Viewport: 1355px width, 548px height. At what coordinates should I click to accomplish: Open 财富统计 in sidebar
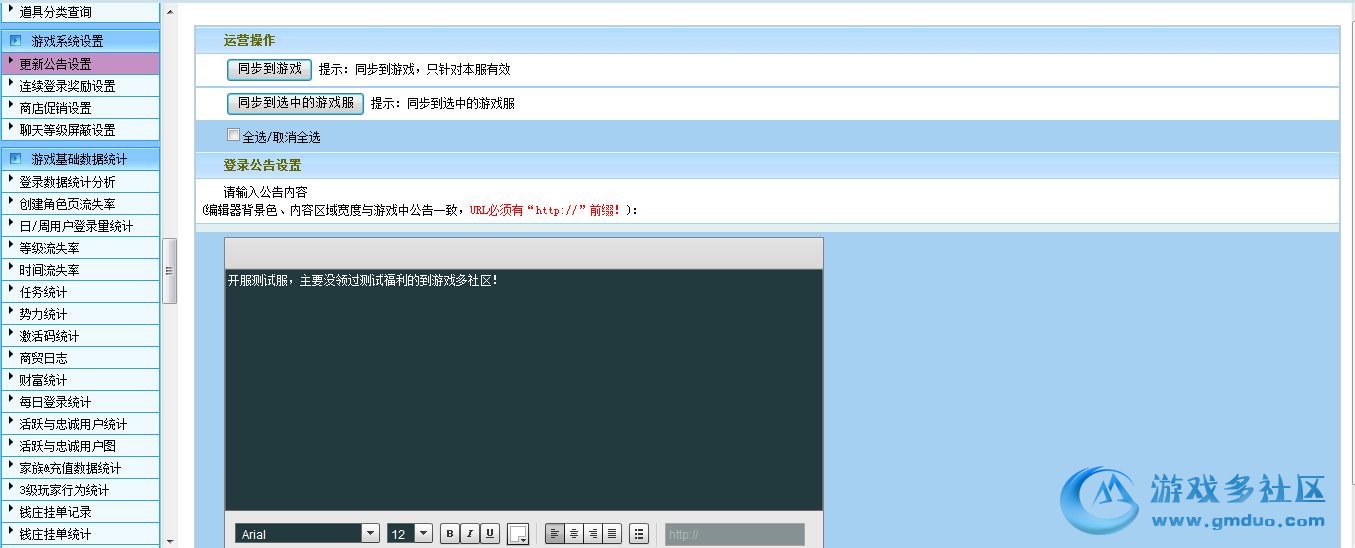click(80, 379)
